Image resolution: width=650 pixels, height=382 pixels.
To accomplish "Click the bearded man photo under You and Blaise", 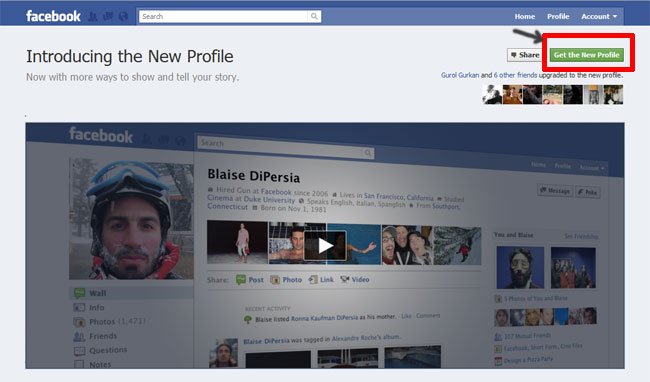I will pyautogui.click(x=520, y=267).
